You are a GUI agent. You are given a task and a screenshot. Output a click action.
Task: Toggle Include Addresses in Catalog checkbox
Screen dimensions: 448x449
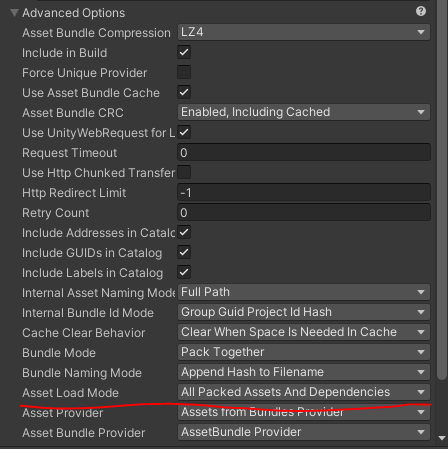[184, 232]
